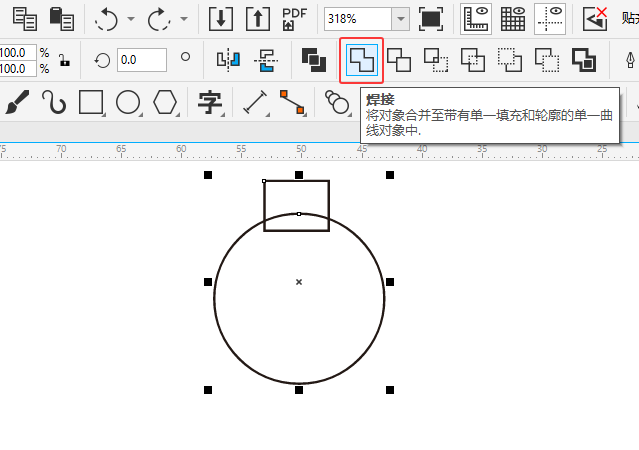Click the Trim objects icon
639x450 pixels.
click(x=399, y=60)
